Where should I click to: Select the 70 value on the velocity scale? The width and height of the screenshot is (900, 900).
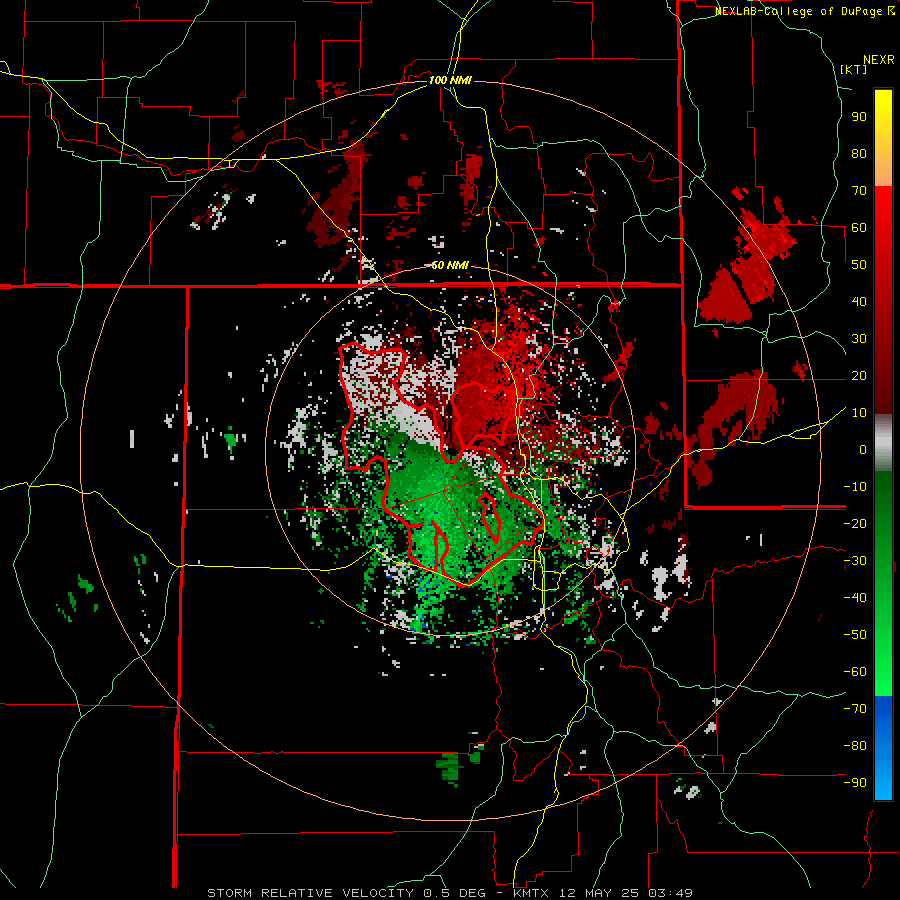[x=859, y=191]
